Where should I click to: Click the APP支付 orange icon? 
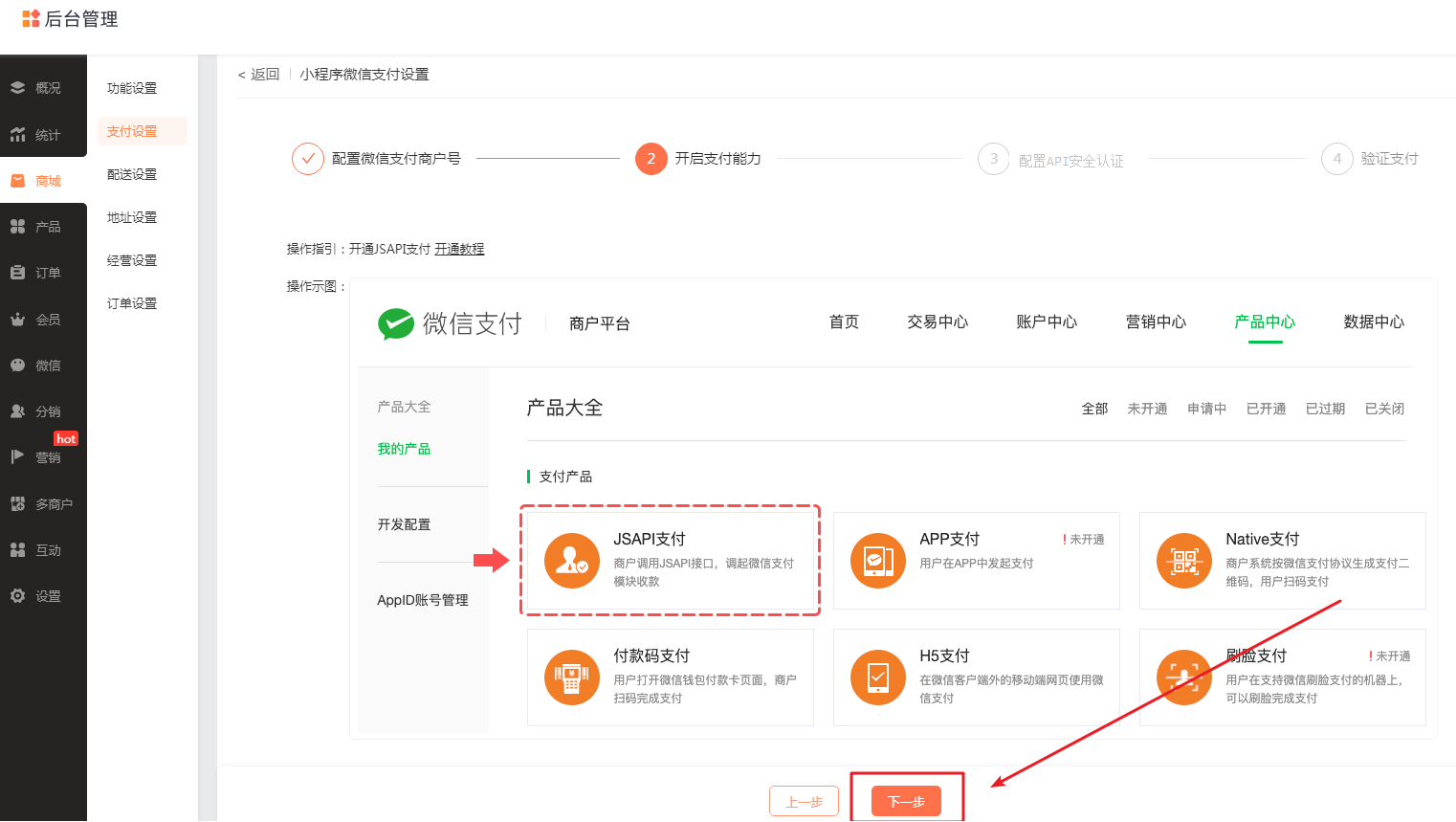point(878,561)
